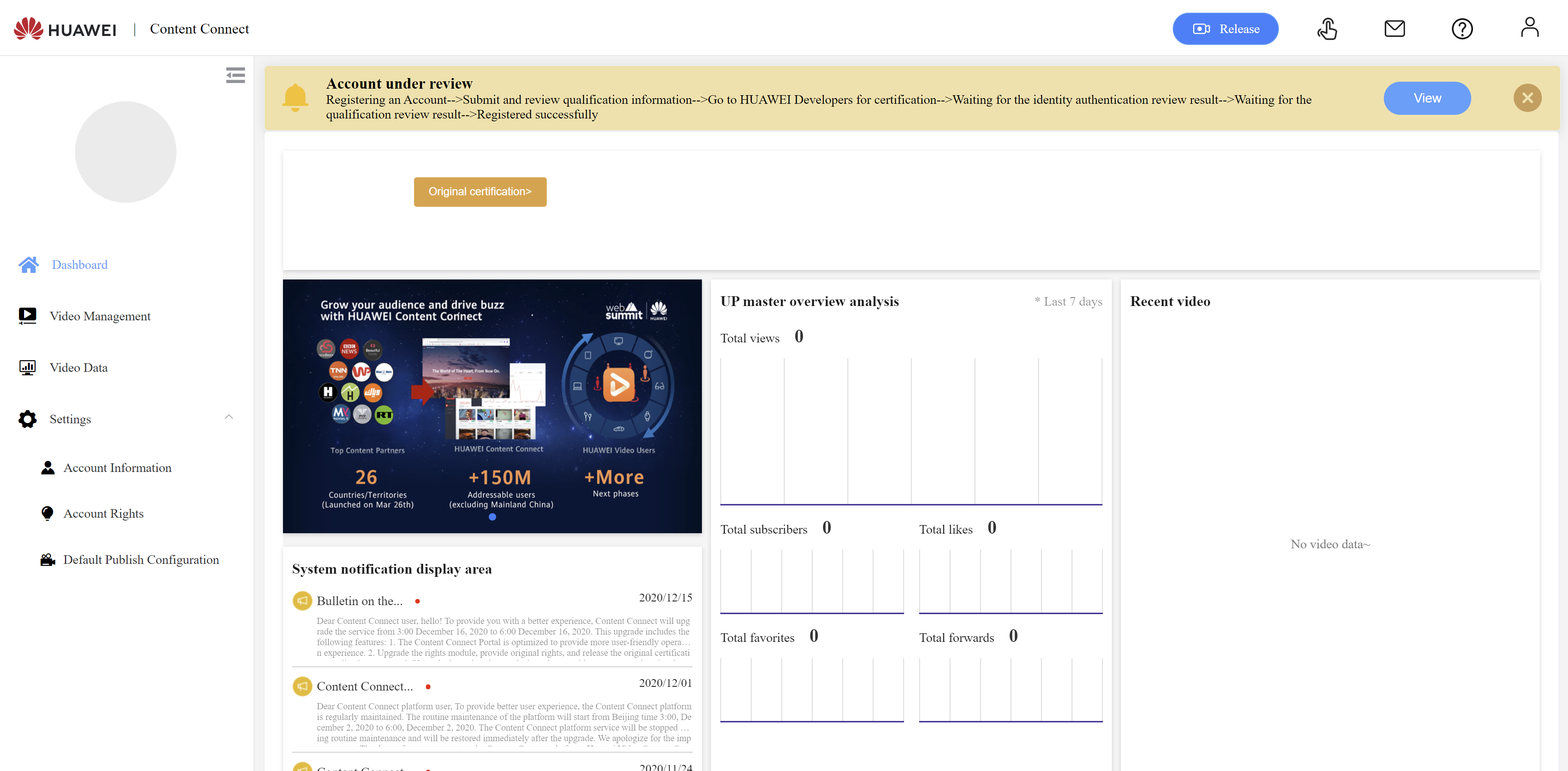Click the 2020/12/01 date text
The height and width of the screenshot is (771, 1568).
pos(665,683)
